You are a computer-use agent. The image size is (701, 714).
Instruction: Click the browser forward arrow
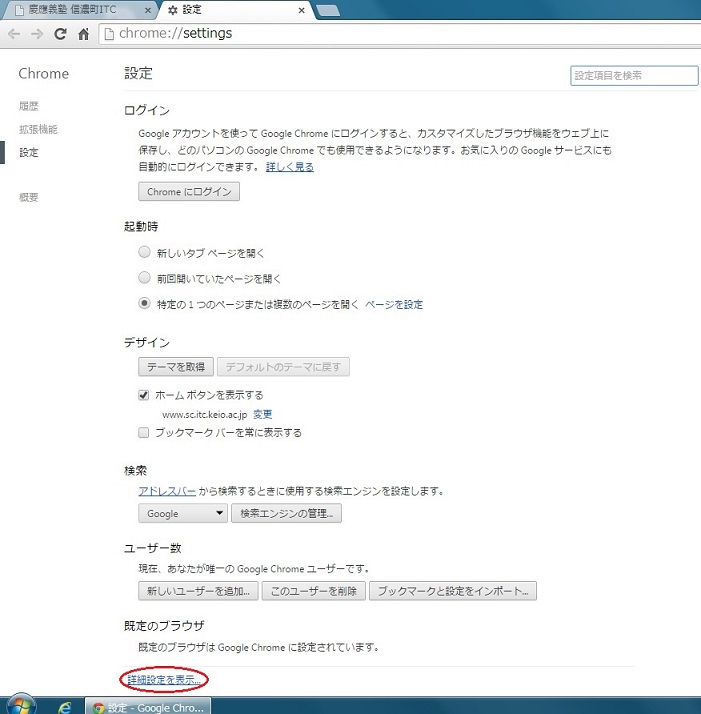point(37,34)
